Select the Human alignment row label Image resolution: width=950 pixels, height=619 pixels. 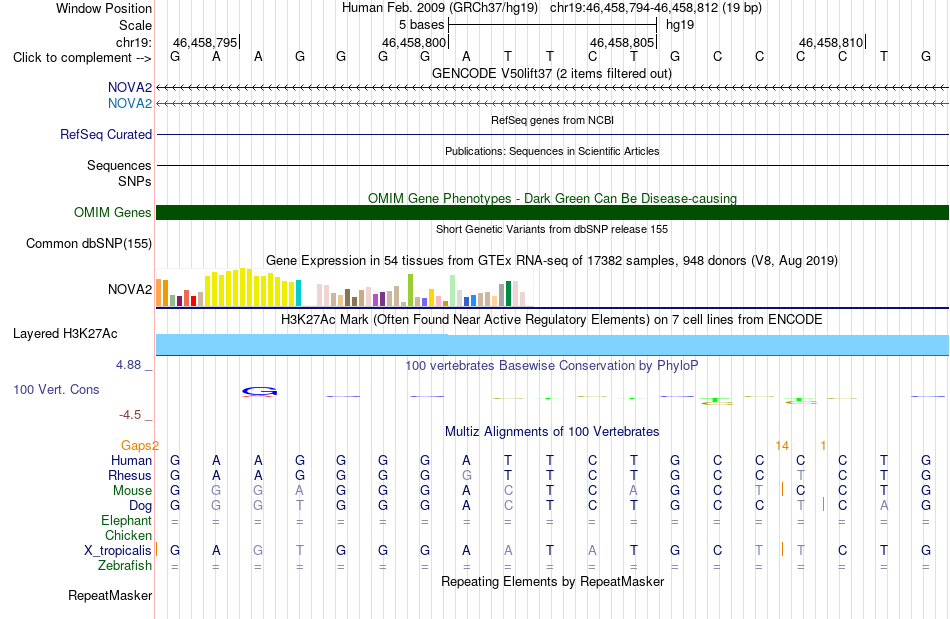click(x=131, y=461)
